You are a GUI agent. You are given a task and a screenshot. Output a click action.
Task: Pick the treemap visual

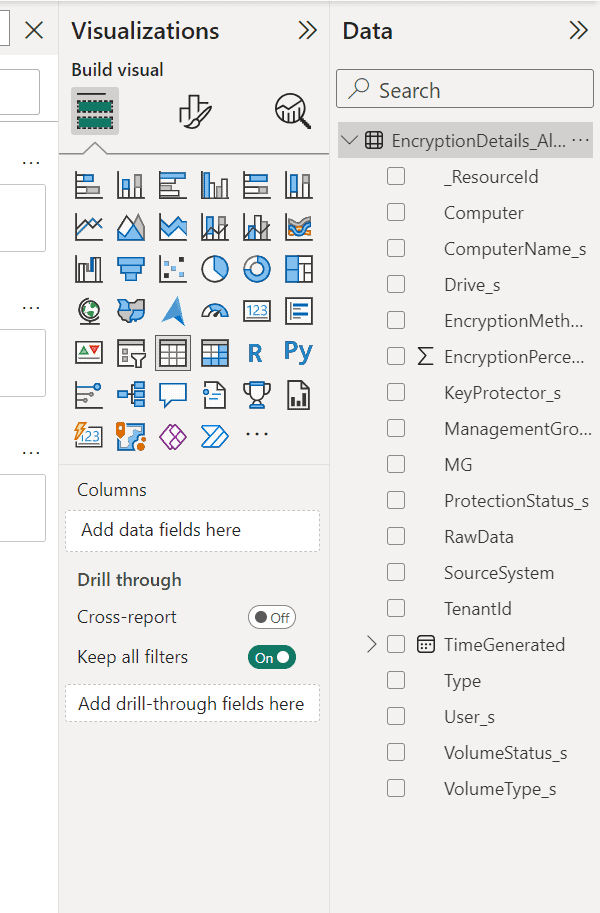[x=298, y=268]
